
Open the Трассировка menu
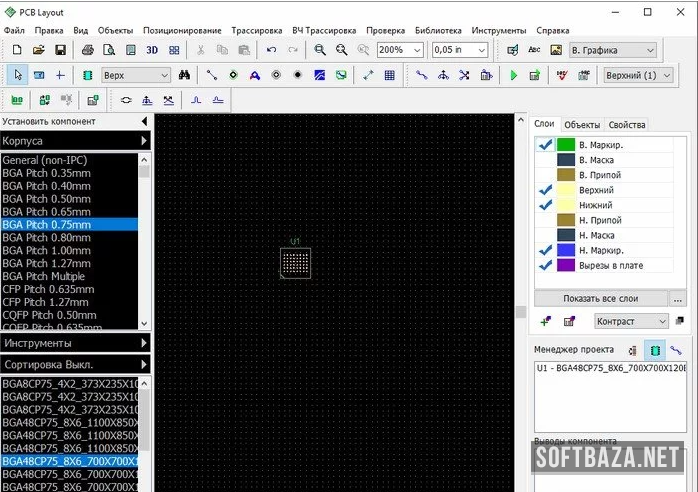(257, 31)
